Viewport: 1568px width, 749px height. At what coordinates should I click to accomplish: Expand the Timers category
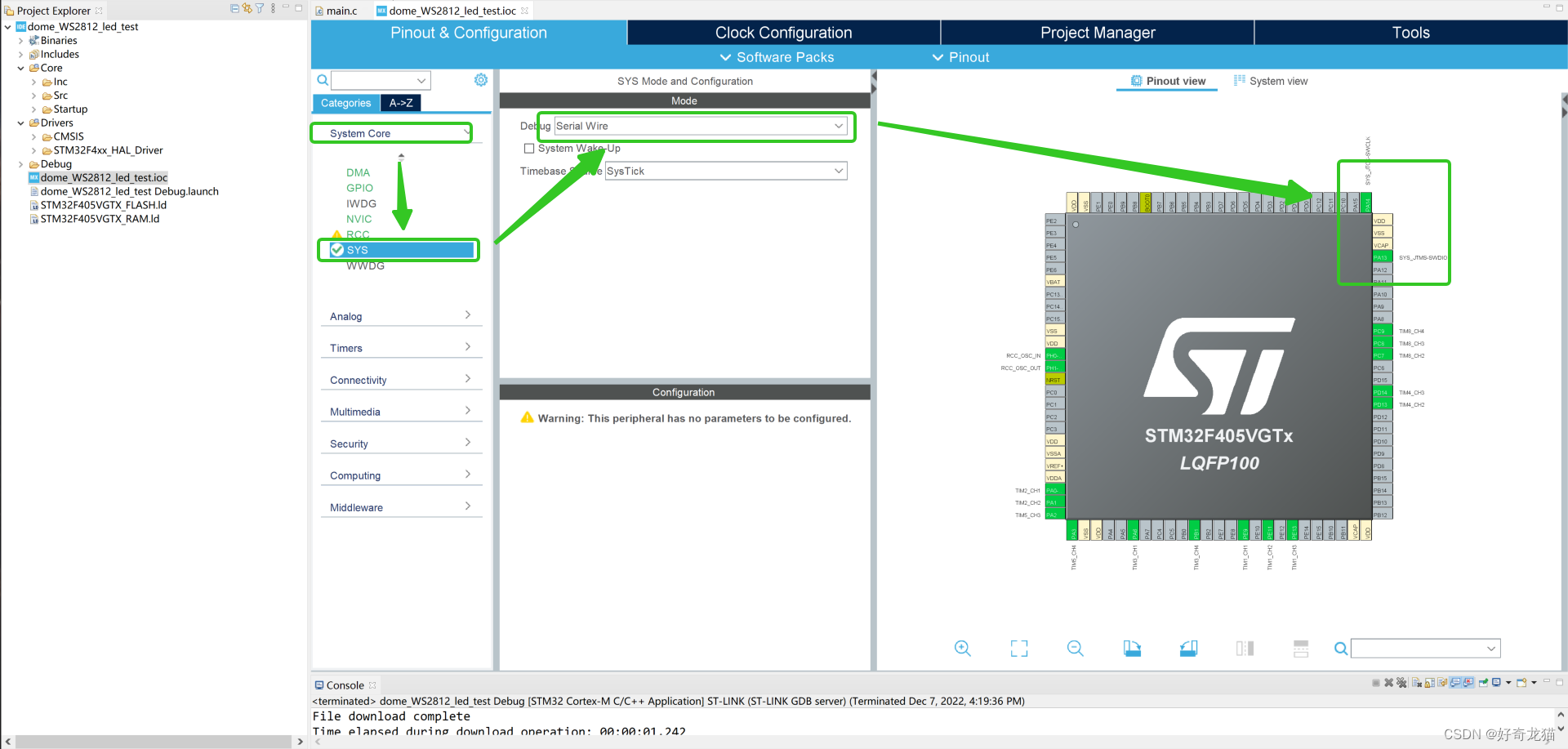[x=401, y=348]
